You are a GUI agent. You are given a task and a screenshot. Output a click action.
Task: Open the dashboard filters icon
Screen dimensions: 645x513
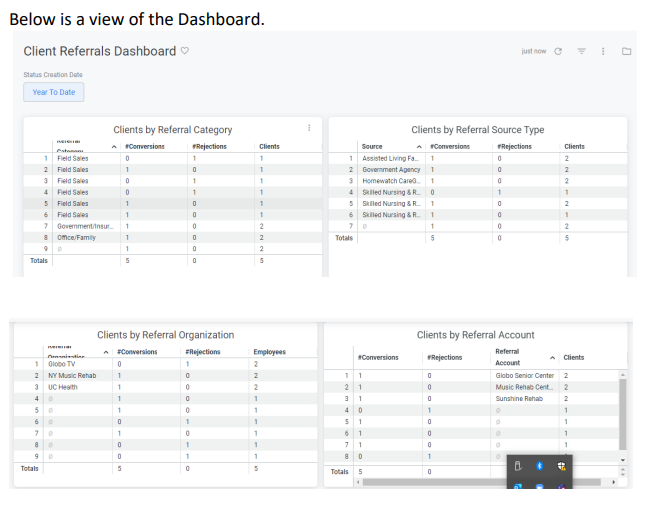click(581, 51)
